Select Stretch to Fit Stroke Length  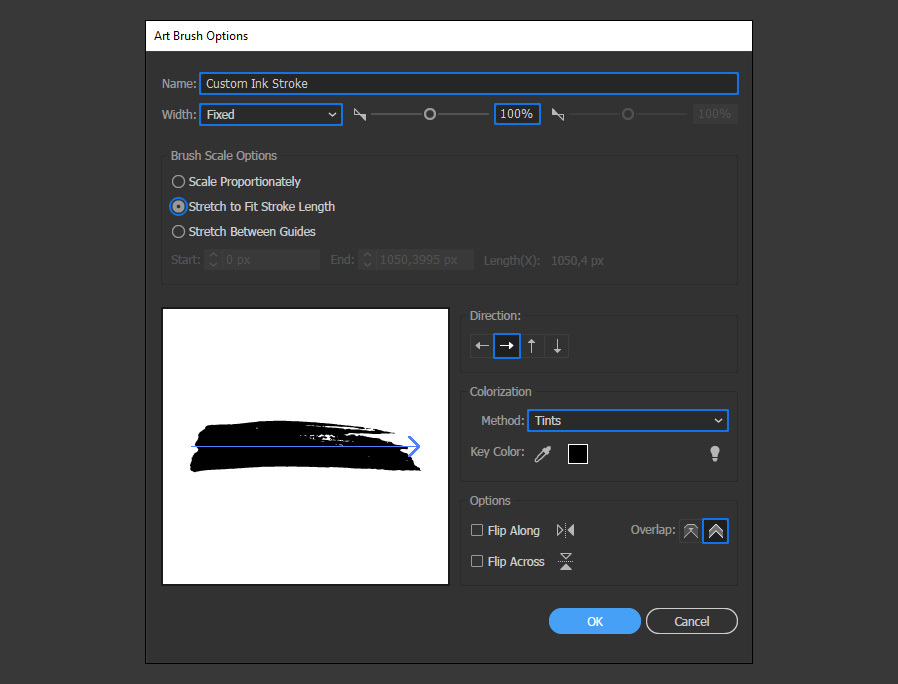tap(179, 207)
